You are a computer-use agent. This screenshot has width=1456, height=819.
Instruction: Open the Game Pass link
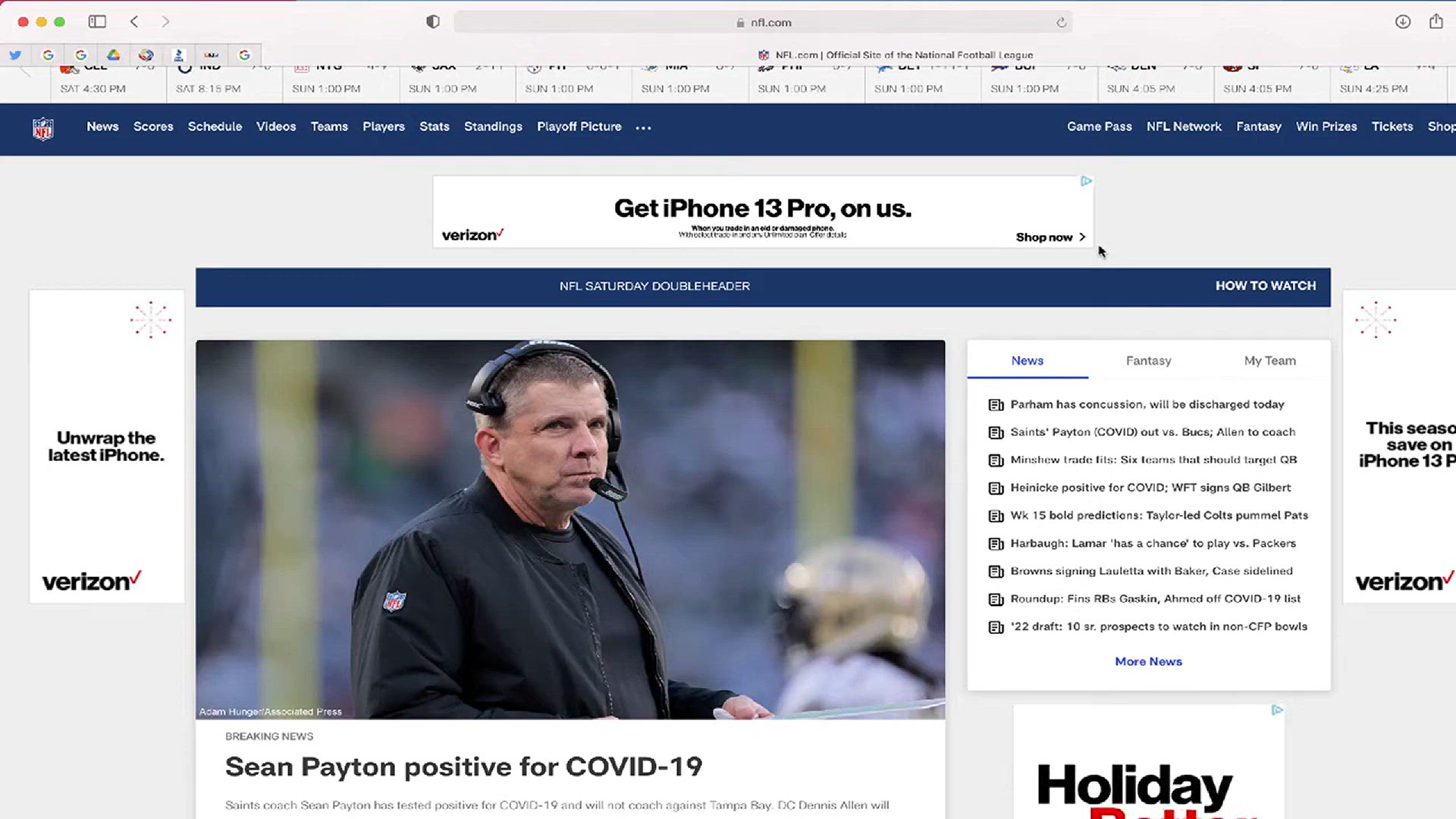point(1100,127)
